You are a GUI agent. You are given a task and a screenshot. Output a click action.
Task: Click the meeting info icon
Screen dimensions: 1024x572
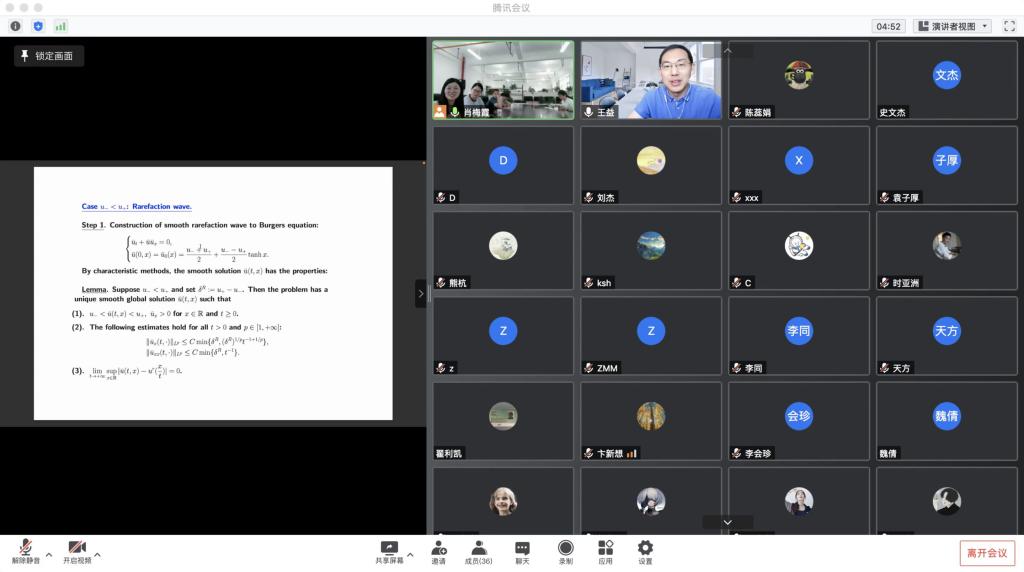(15, 26)
